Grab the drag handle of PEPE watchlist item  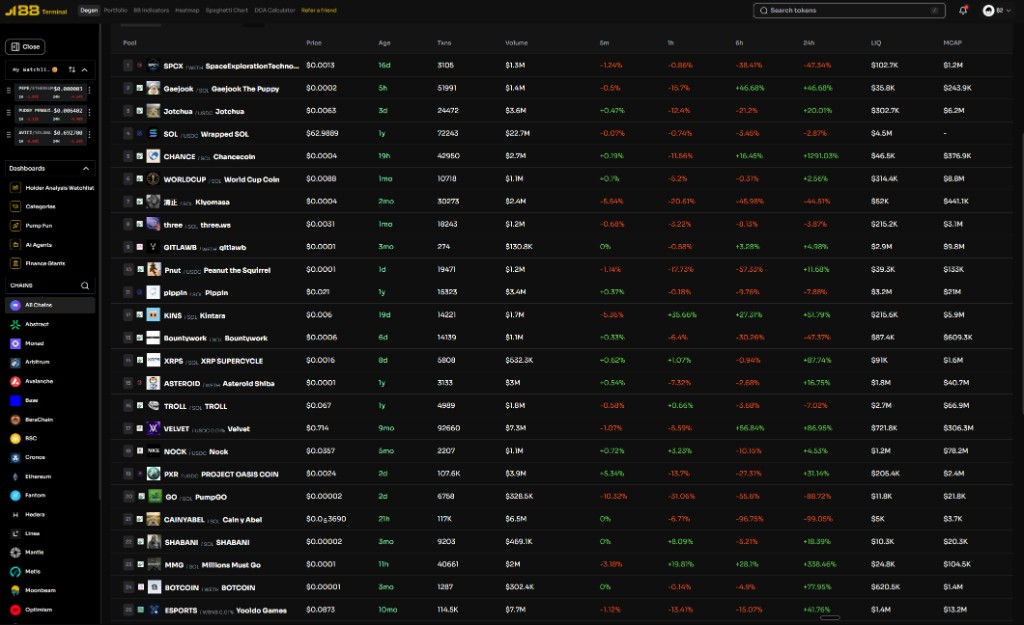[x=8, y=90]
